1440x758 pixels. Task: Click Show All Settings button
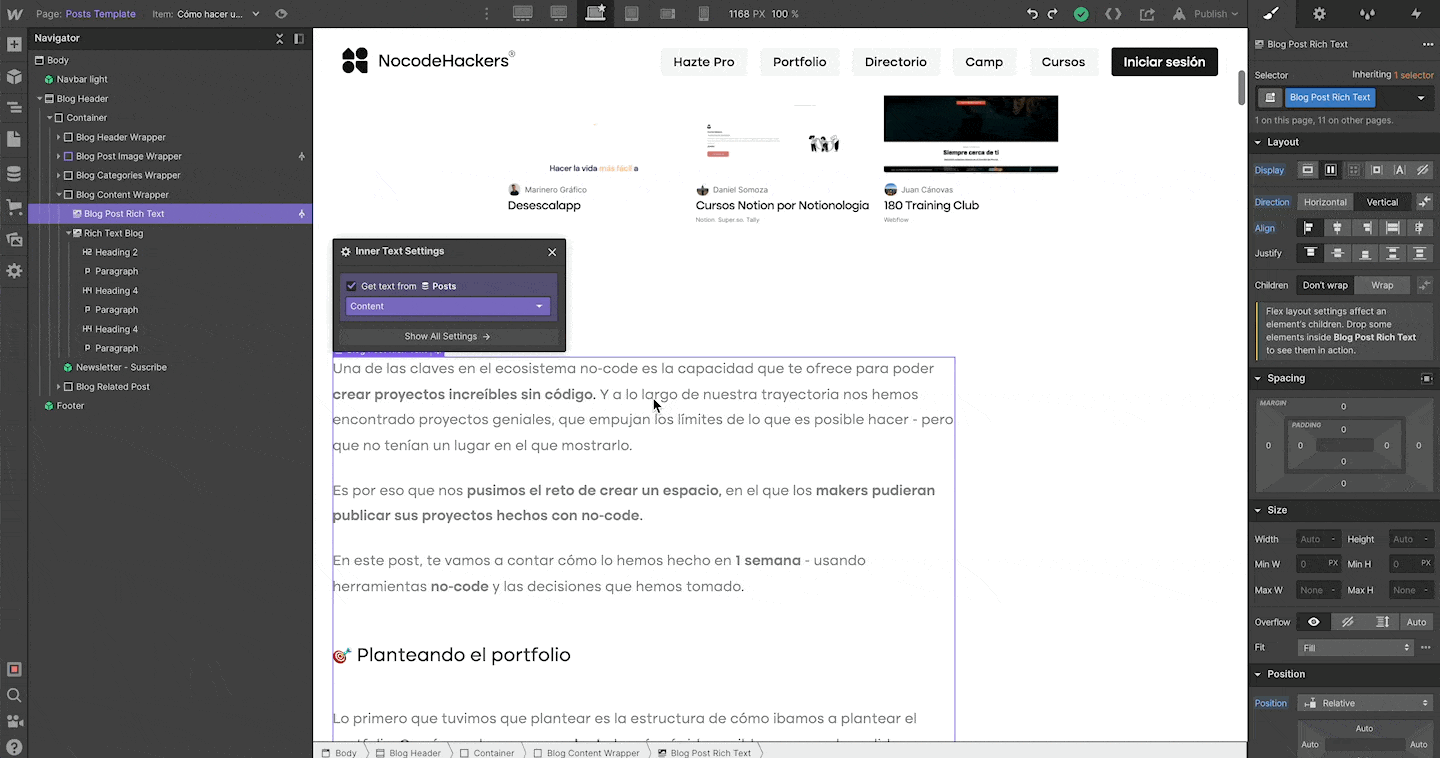click(x=447, y=336)
